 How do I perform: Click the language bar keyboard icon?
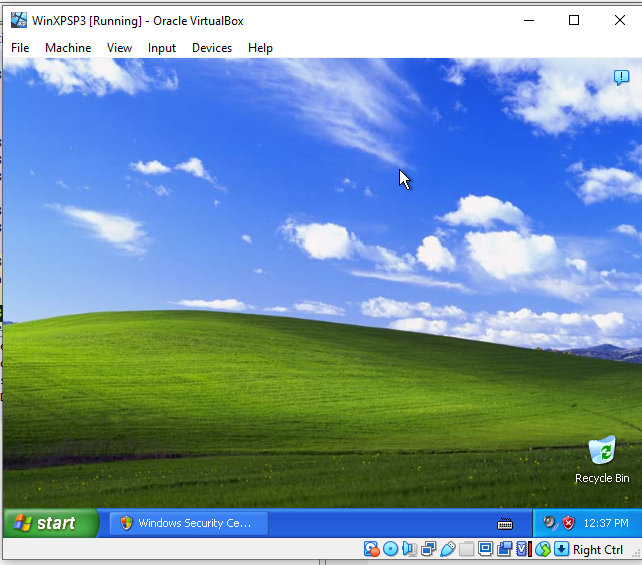click(505, 524)
